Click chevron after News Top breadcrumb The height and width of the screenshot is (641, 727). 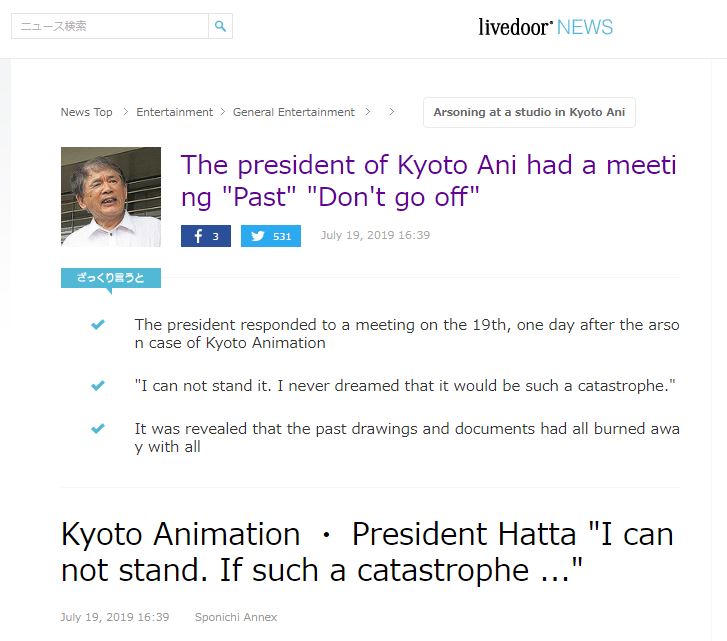(125, 112)
